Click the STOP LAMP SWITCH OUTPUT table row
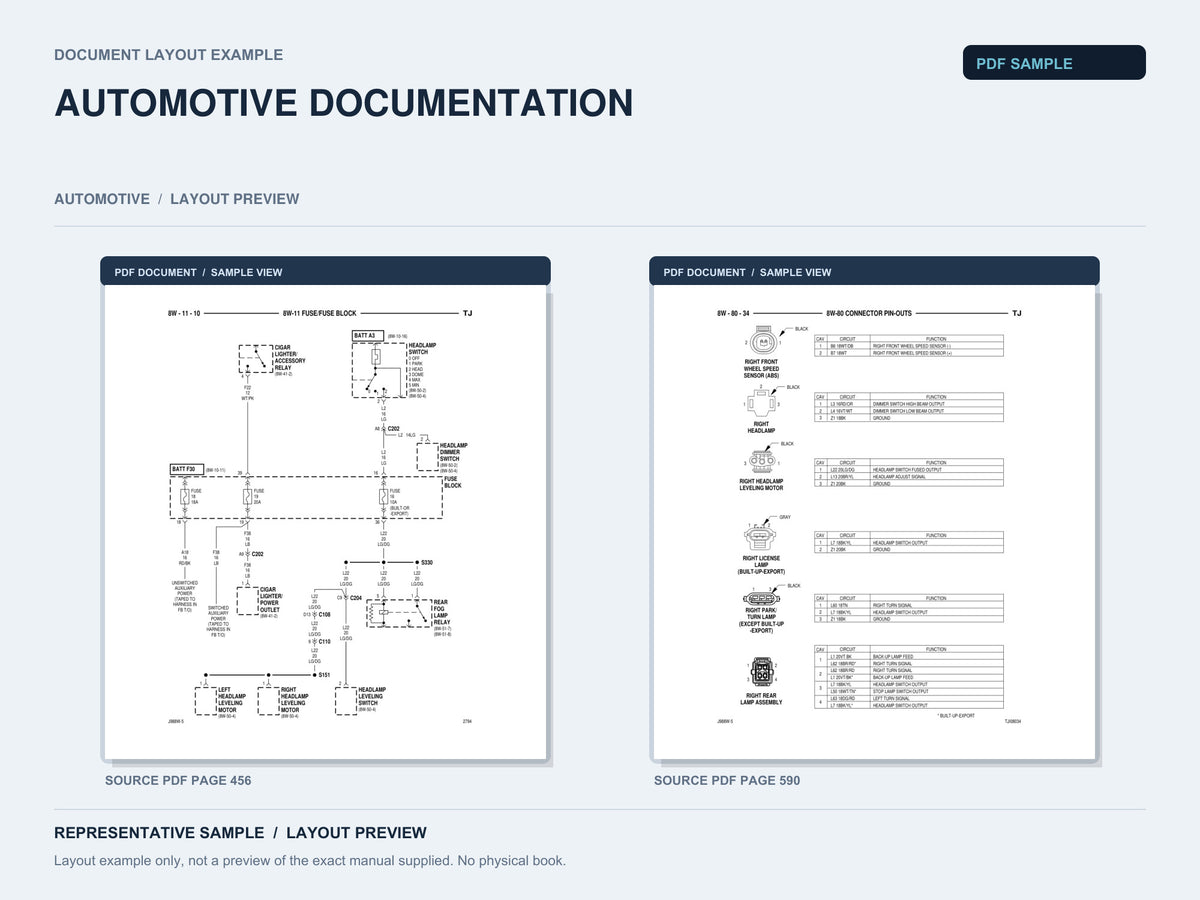This screenshot has width=1200, height=900. click(x=909, y=691)
